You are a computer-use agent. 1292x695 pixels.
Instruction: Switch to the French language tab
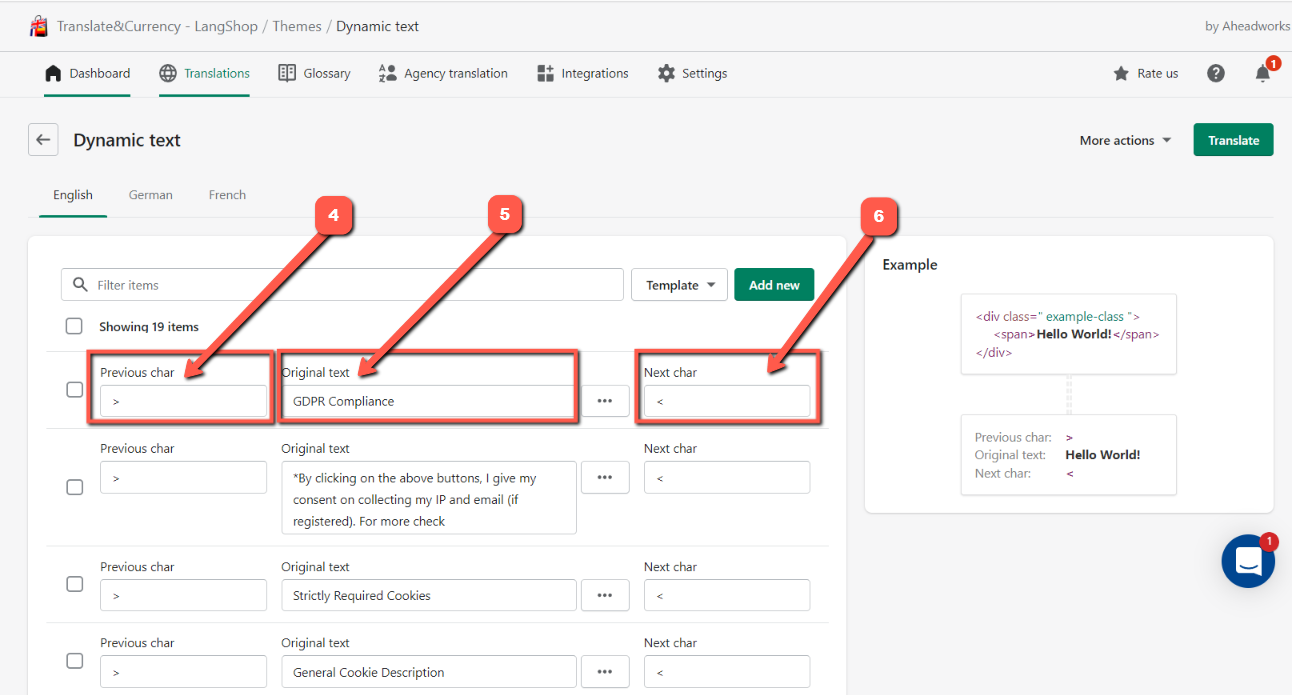pyautogui.click(x=227, y=195)
